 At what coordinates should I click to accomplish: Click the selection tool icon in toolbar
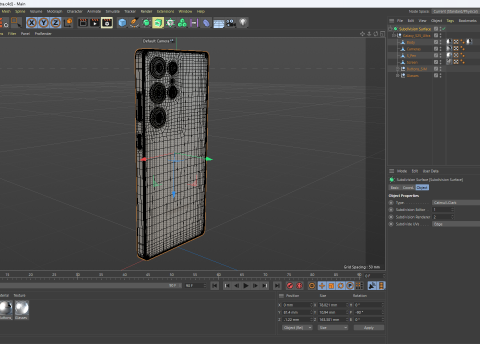tap(16, 23)
